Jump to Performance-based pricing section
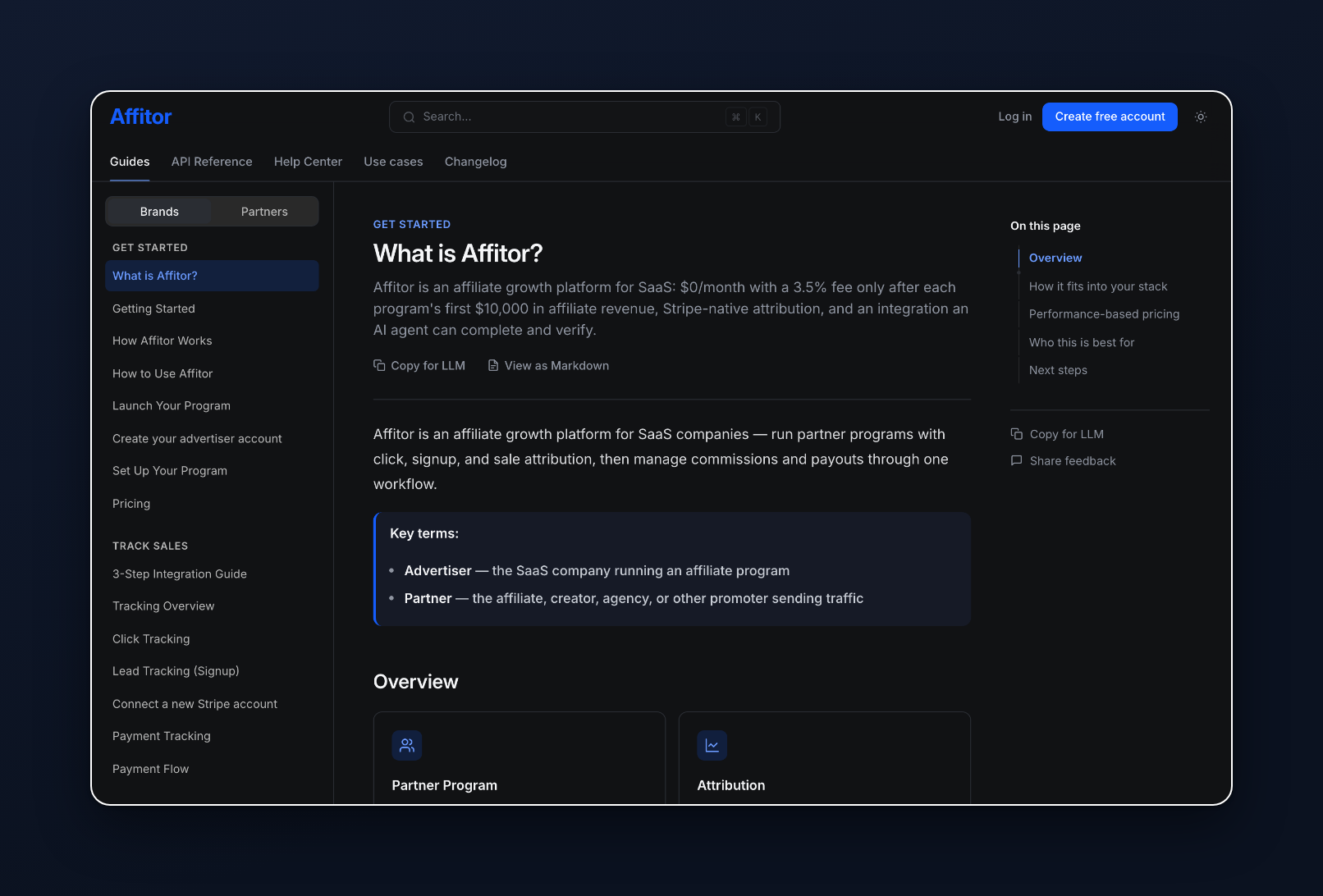 1104,314
